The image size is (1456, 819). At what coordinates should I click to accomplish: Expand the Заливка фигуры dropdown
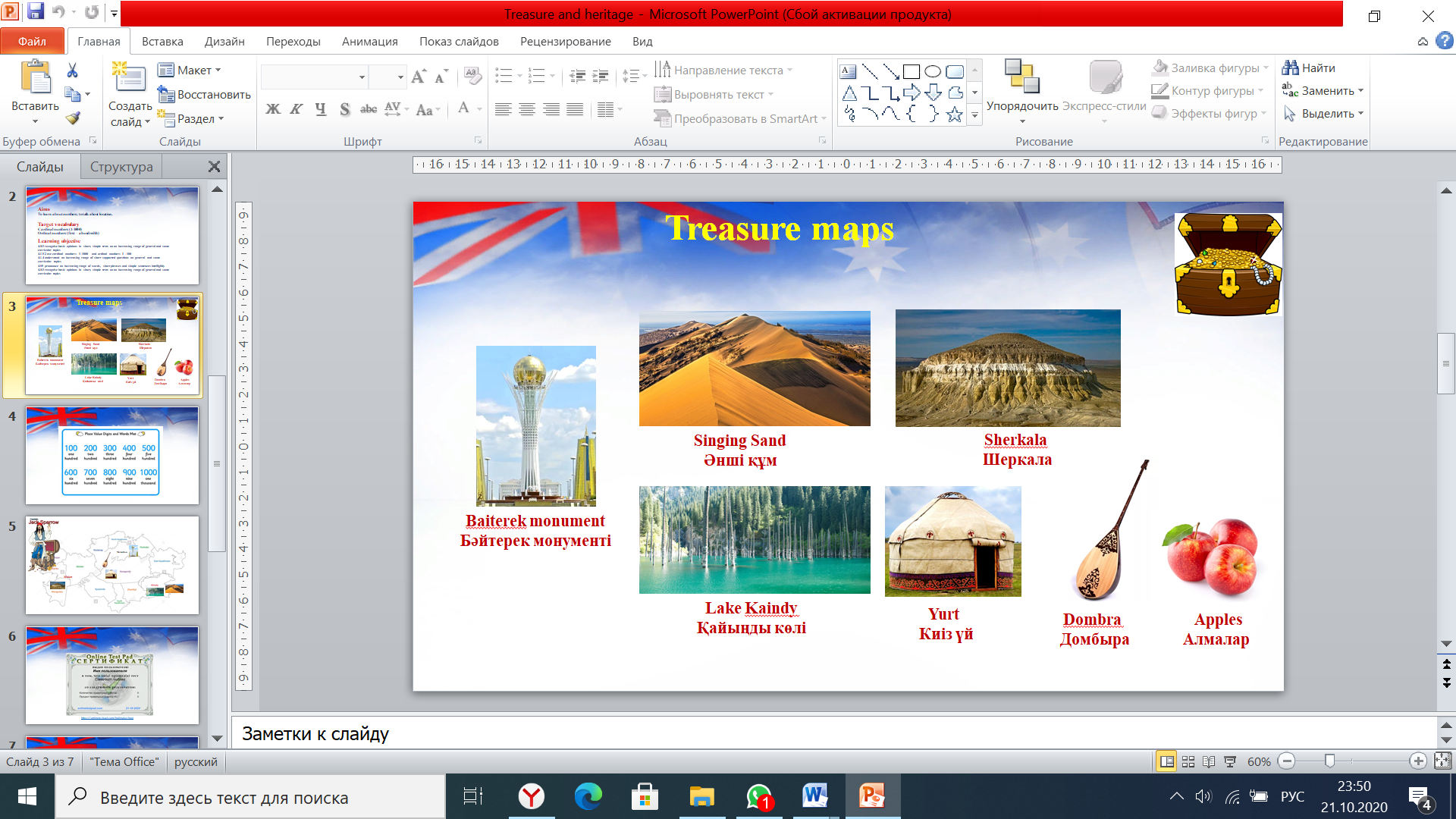coord(1266,68)
